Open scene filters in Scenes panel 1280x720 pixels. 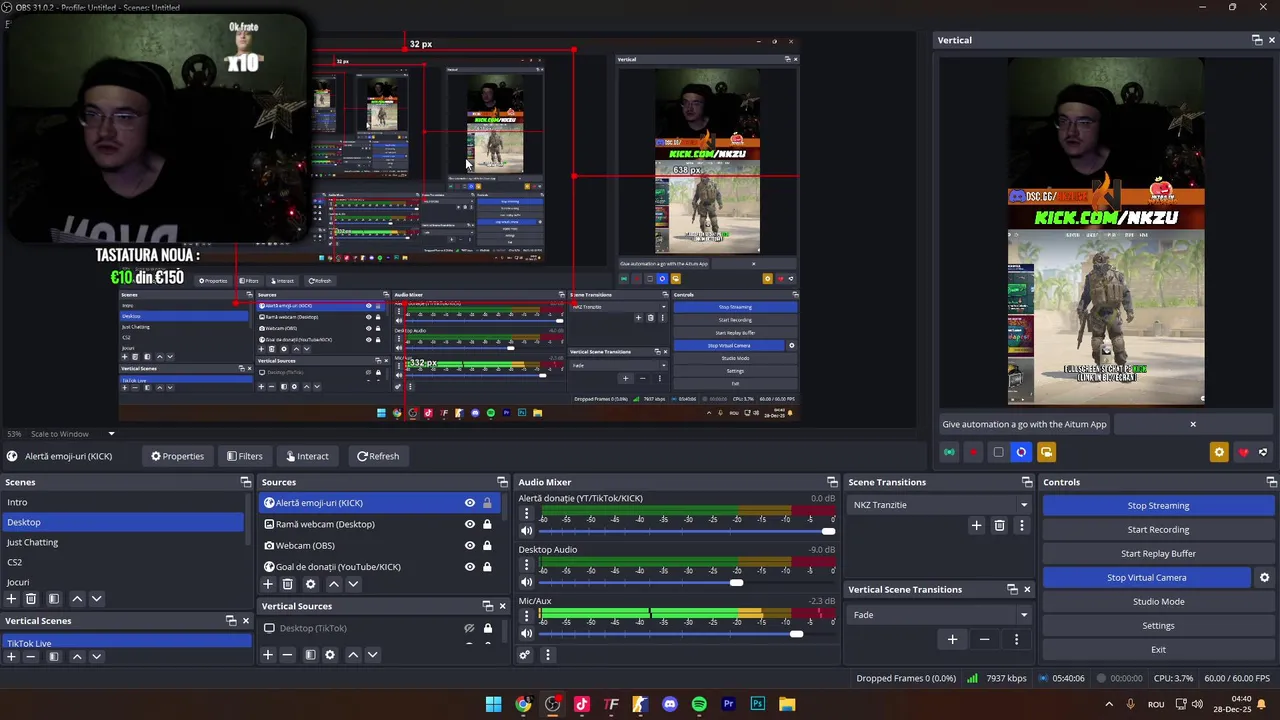tap(54, 598)
